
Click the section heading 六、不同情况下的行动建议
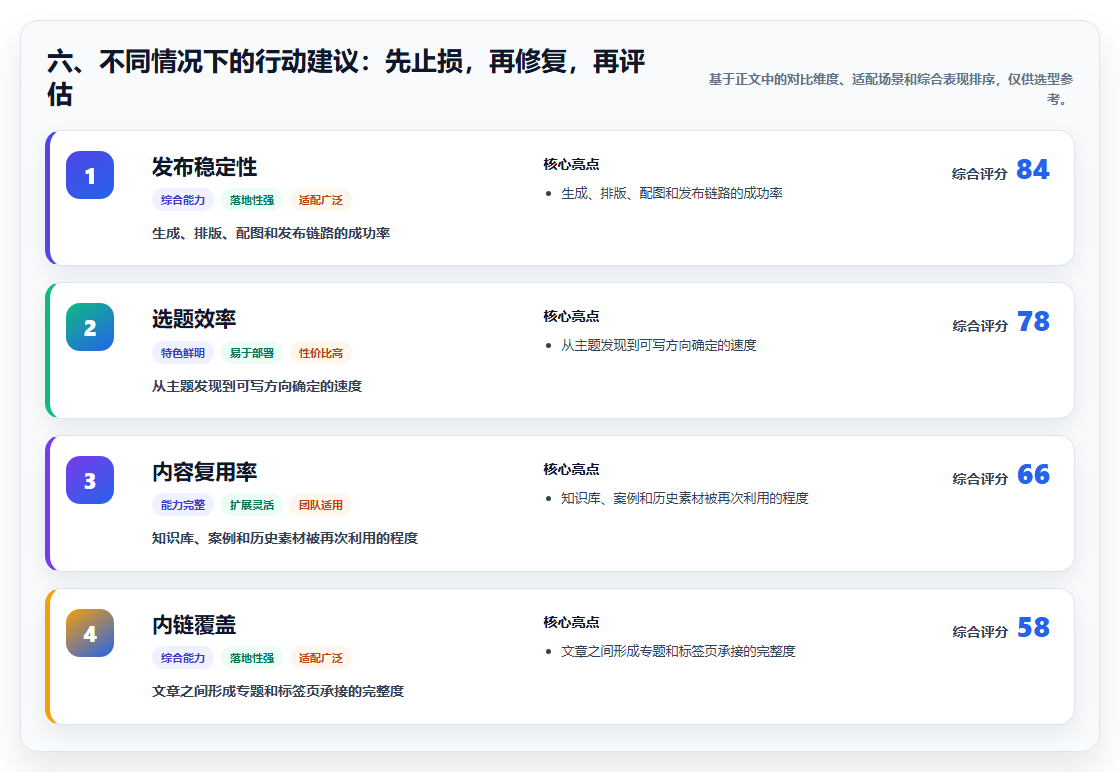[x=346, y=77]
